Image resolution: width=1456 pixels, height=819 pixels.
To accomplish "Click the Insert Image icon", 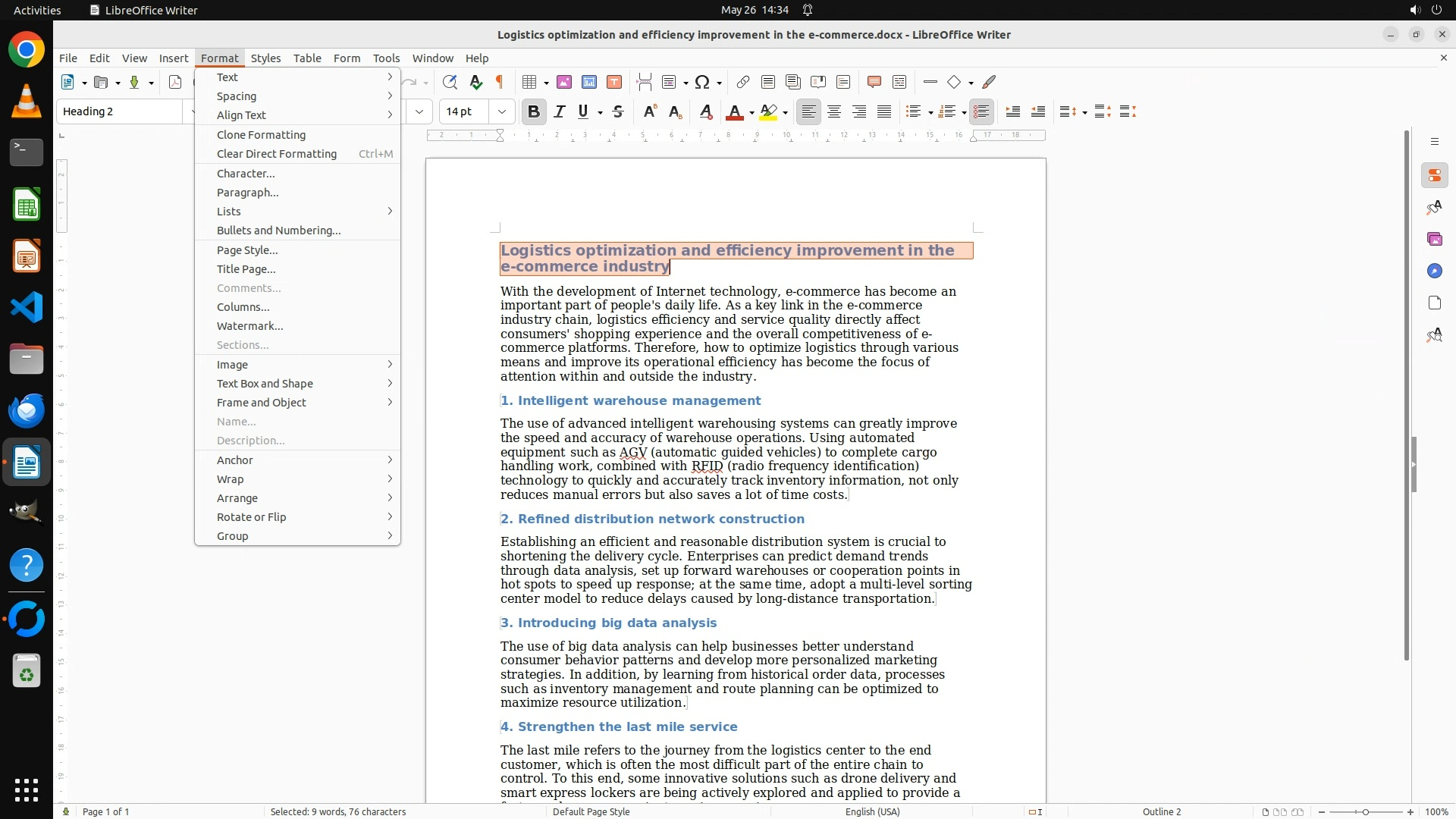I will point(564,82).
